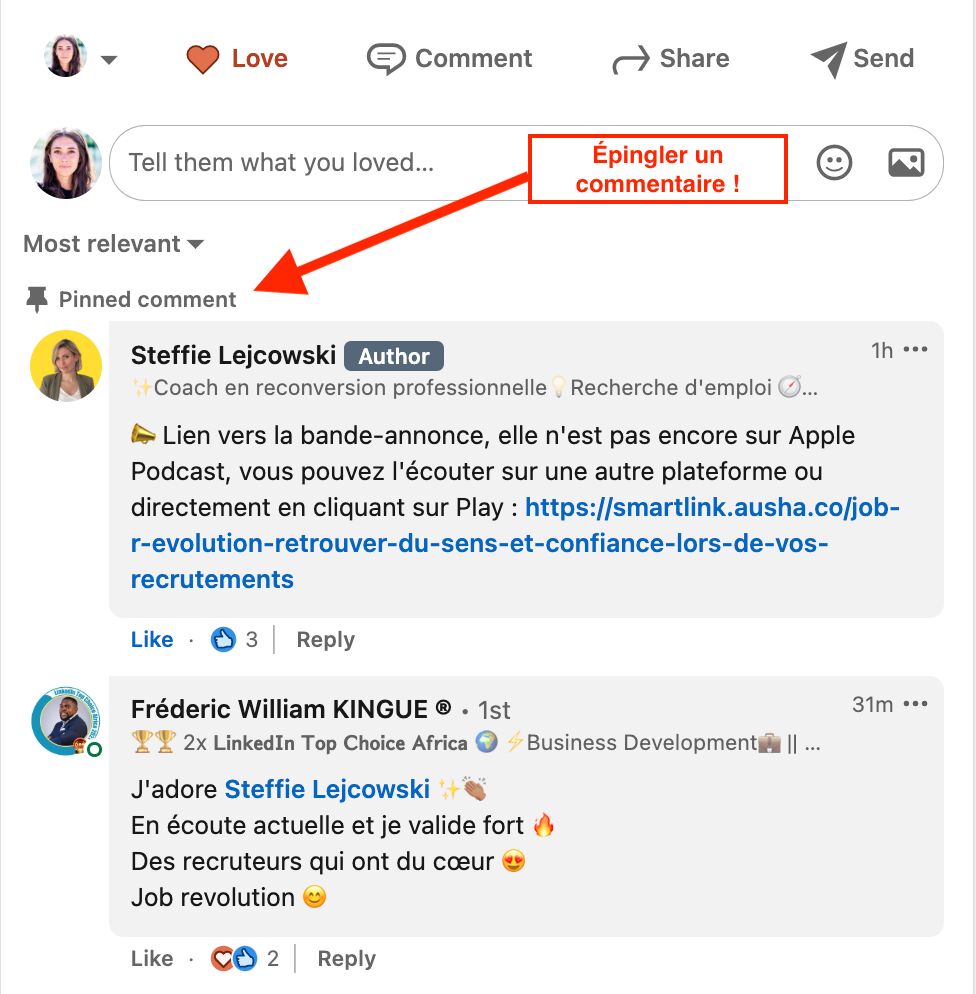The image size is (976, 994).
Task: Open the emoji picker in comment box
Action: [x=834, y=162]
